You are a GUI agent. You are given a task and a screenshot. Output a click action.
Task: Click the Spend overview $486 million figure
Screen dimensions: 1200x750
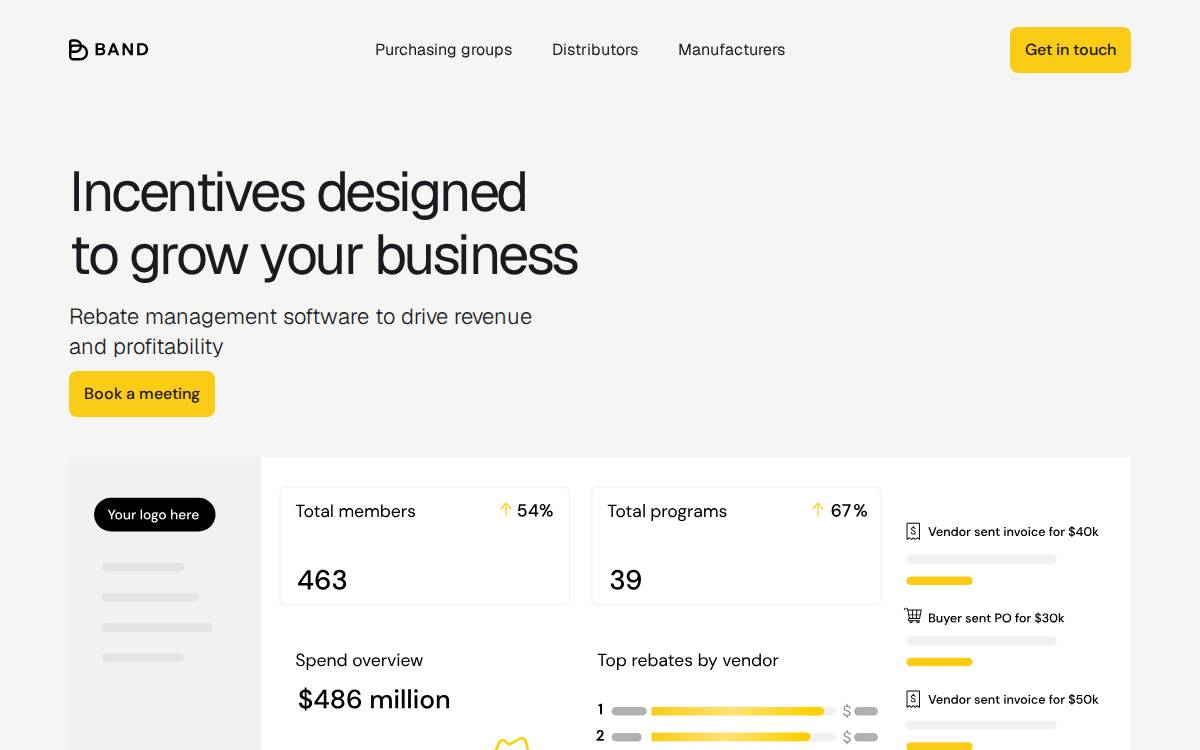(x=374, y=699)
